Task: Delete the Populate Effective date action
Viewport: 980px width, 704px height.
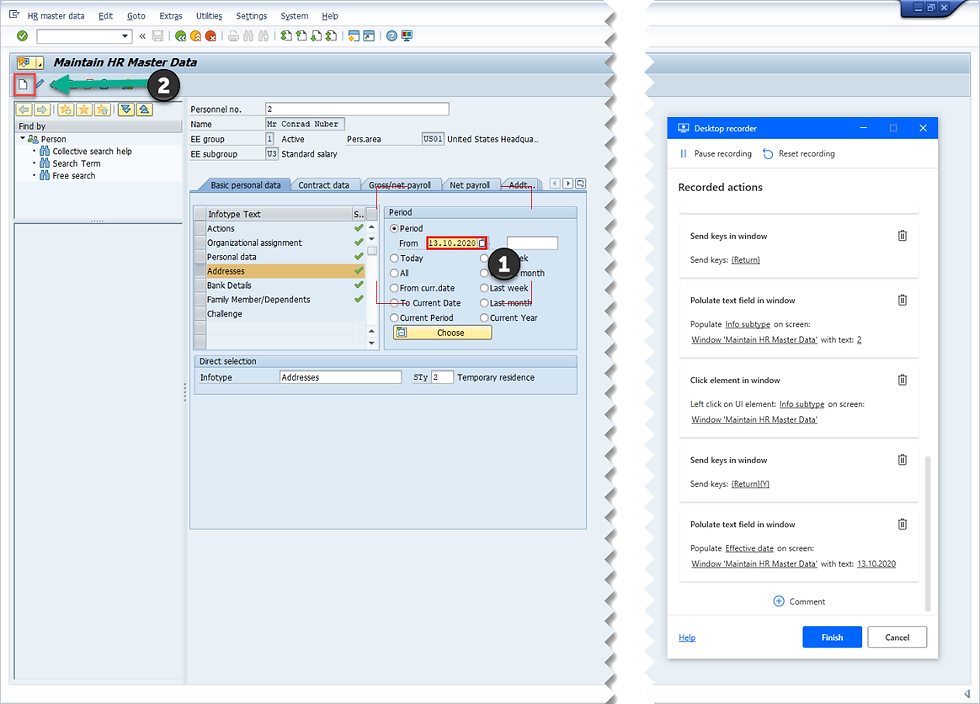Action: tap(902, 524)
